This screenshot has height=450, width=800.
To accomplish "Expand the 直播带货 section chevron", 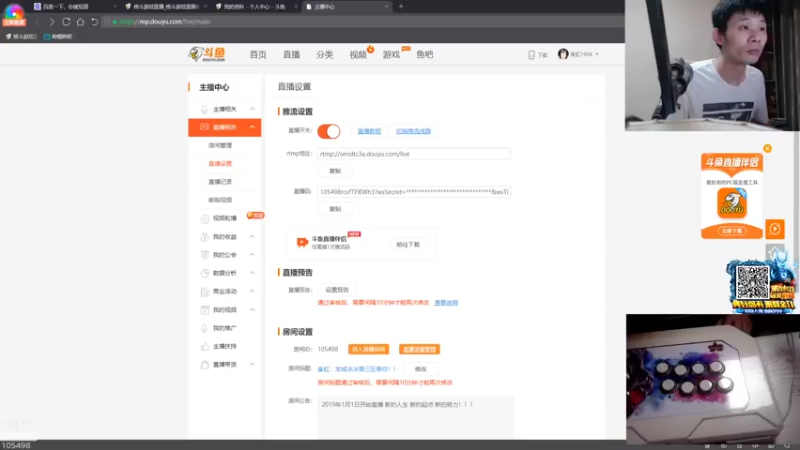I will click(252, 365).
